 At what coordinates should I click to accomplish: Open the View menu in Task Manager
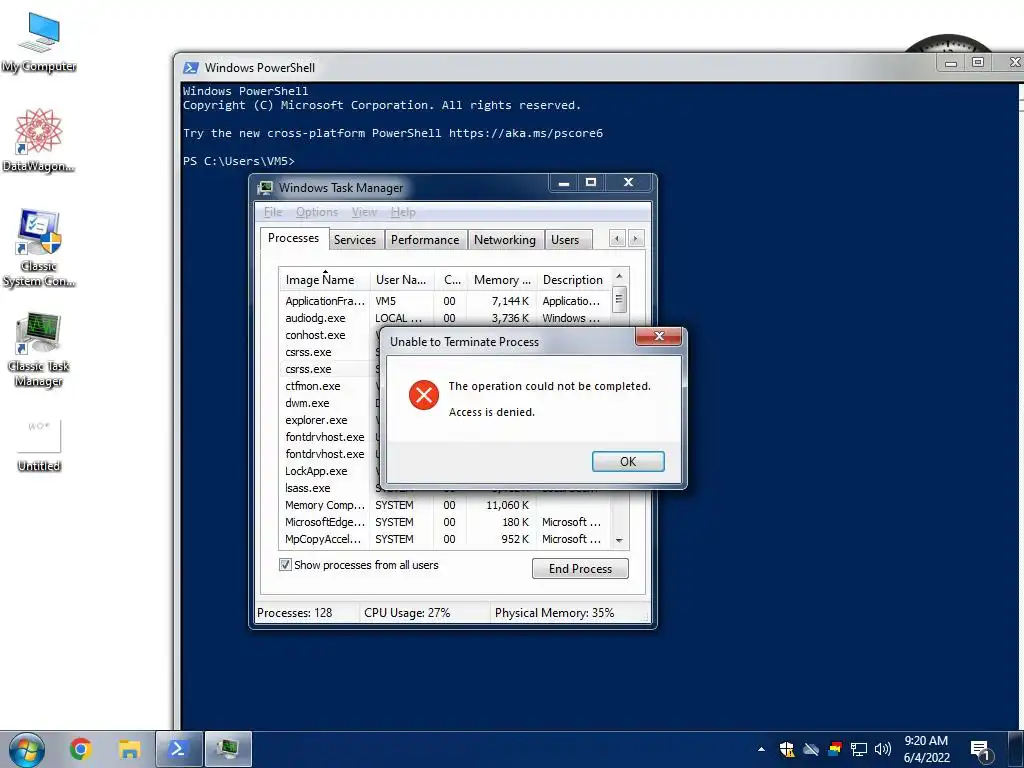tap(364, 212)
